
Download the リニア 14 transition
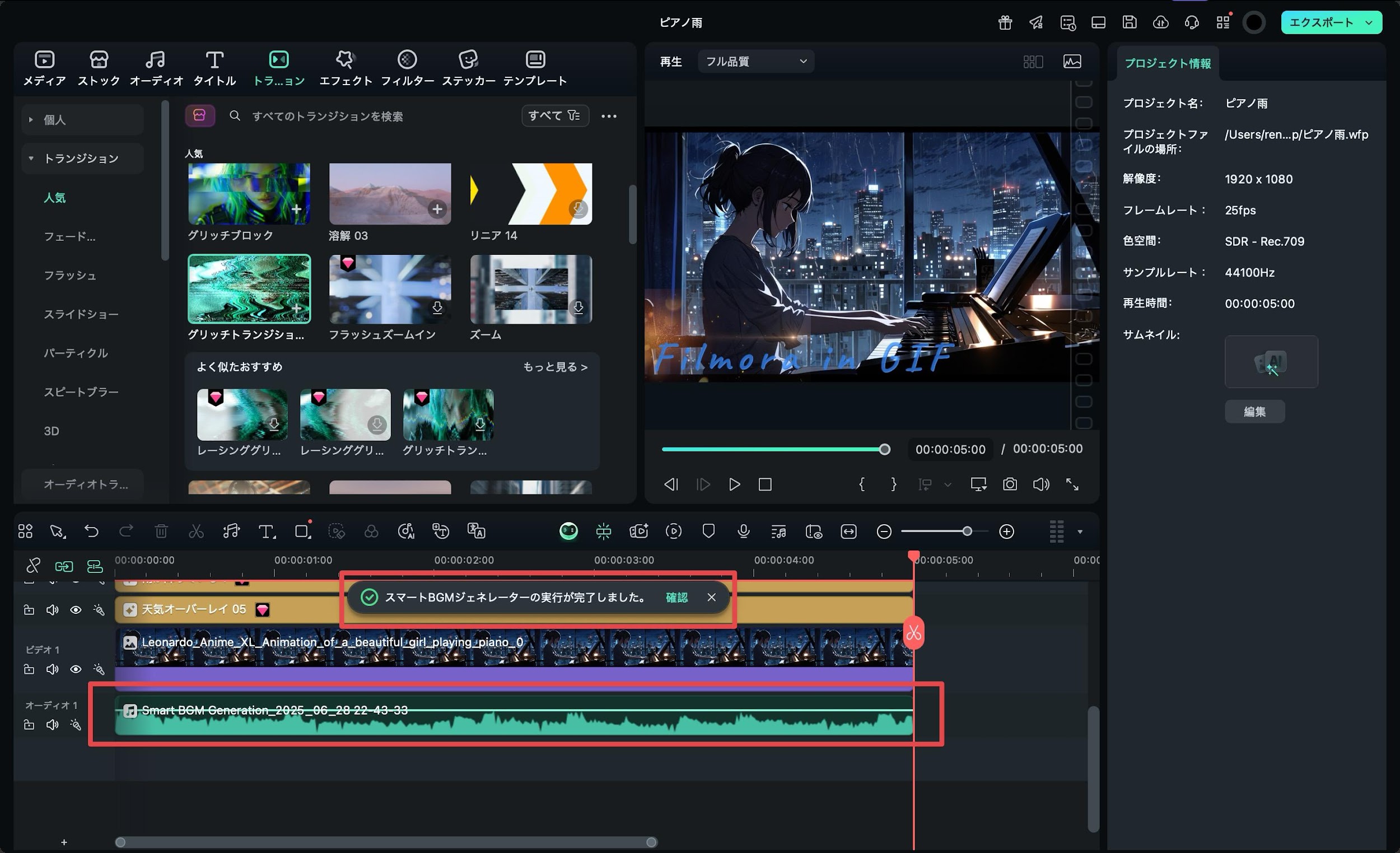578,209
